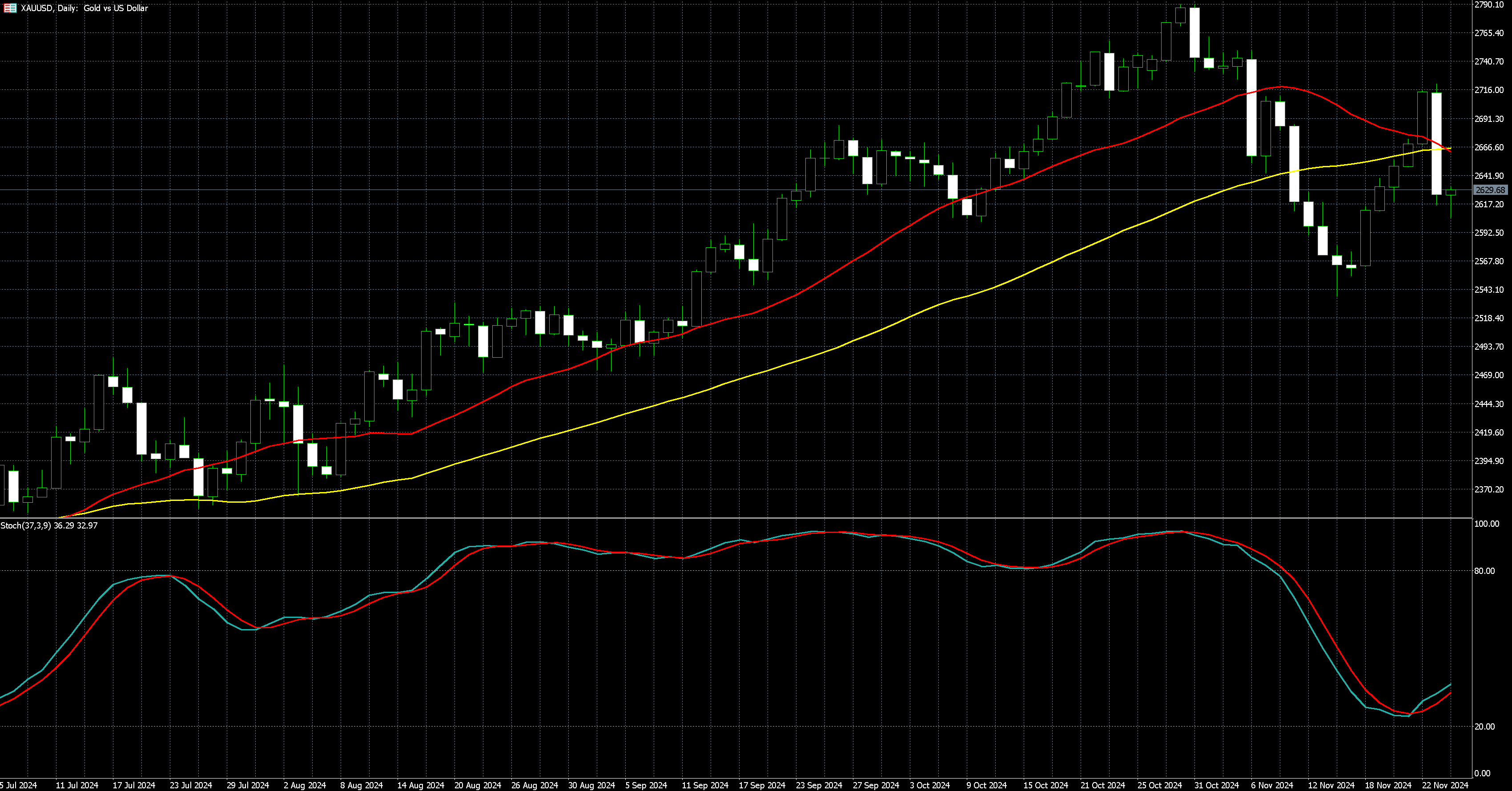The width and height of the screenshot is (1512, 791).
Task: Click the last small candle on the chart
Action: (x=1451, y=192)
